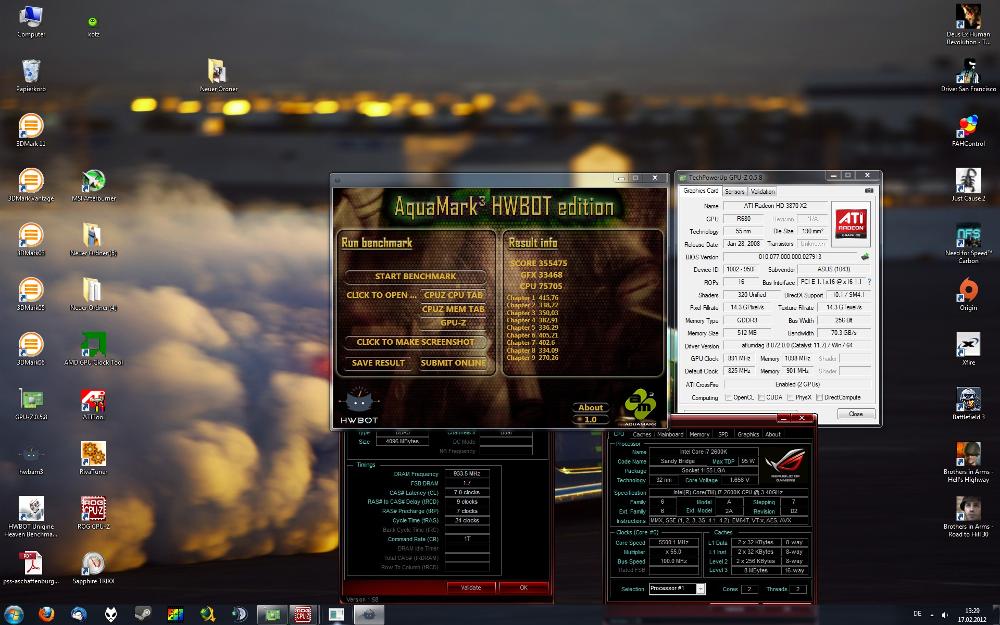Launch the ROG CPU-Z desktop shortcut
This screenshot has width=1000, height=625.
(x=93, y=513)
